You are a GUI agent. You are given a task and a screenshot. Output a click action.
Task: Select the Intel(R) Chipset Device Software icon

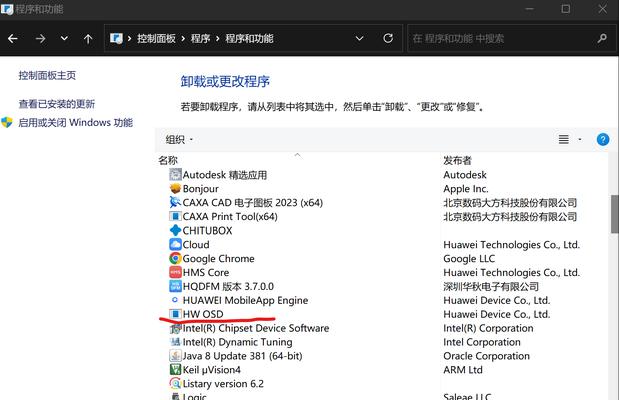point(175,328)
